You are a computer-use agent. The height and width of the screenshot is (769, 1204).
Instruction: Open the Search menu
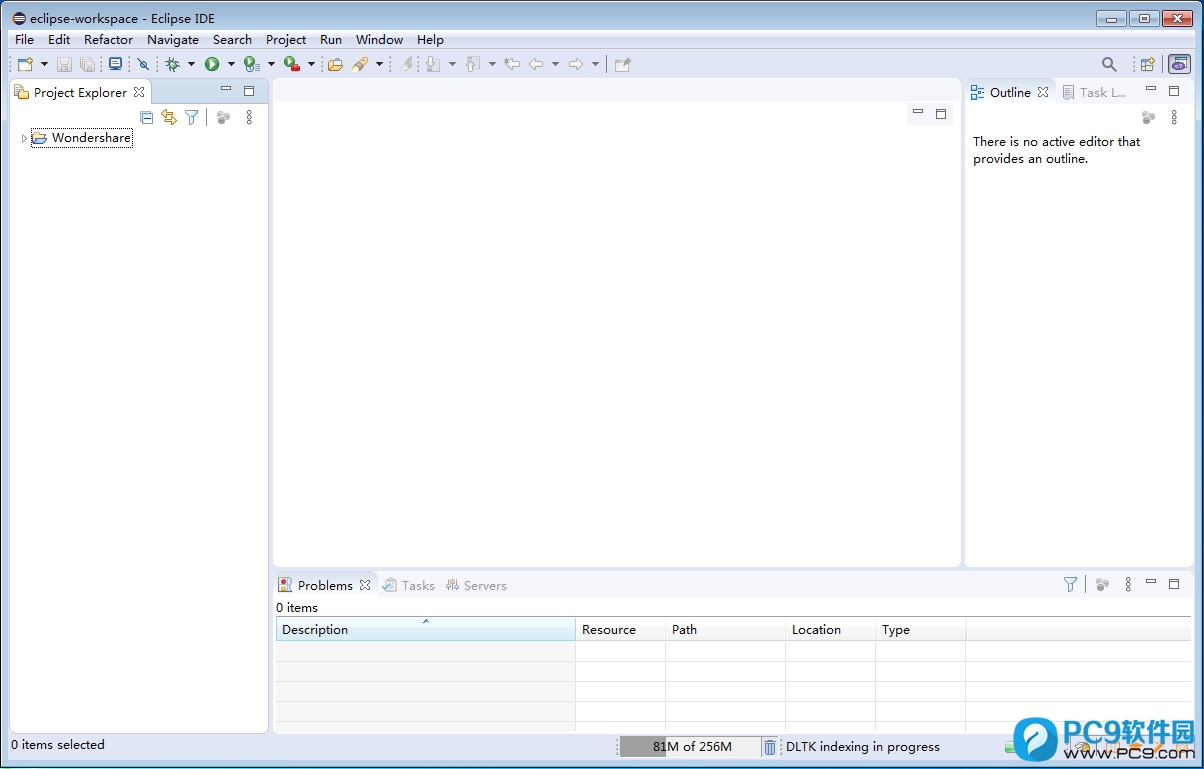(232, 40)
